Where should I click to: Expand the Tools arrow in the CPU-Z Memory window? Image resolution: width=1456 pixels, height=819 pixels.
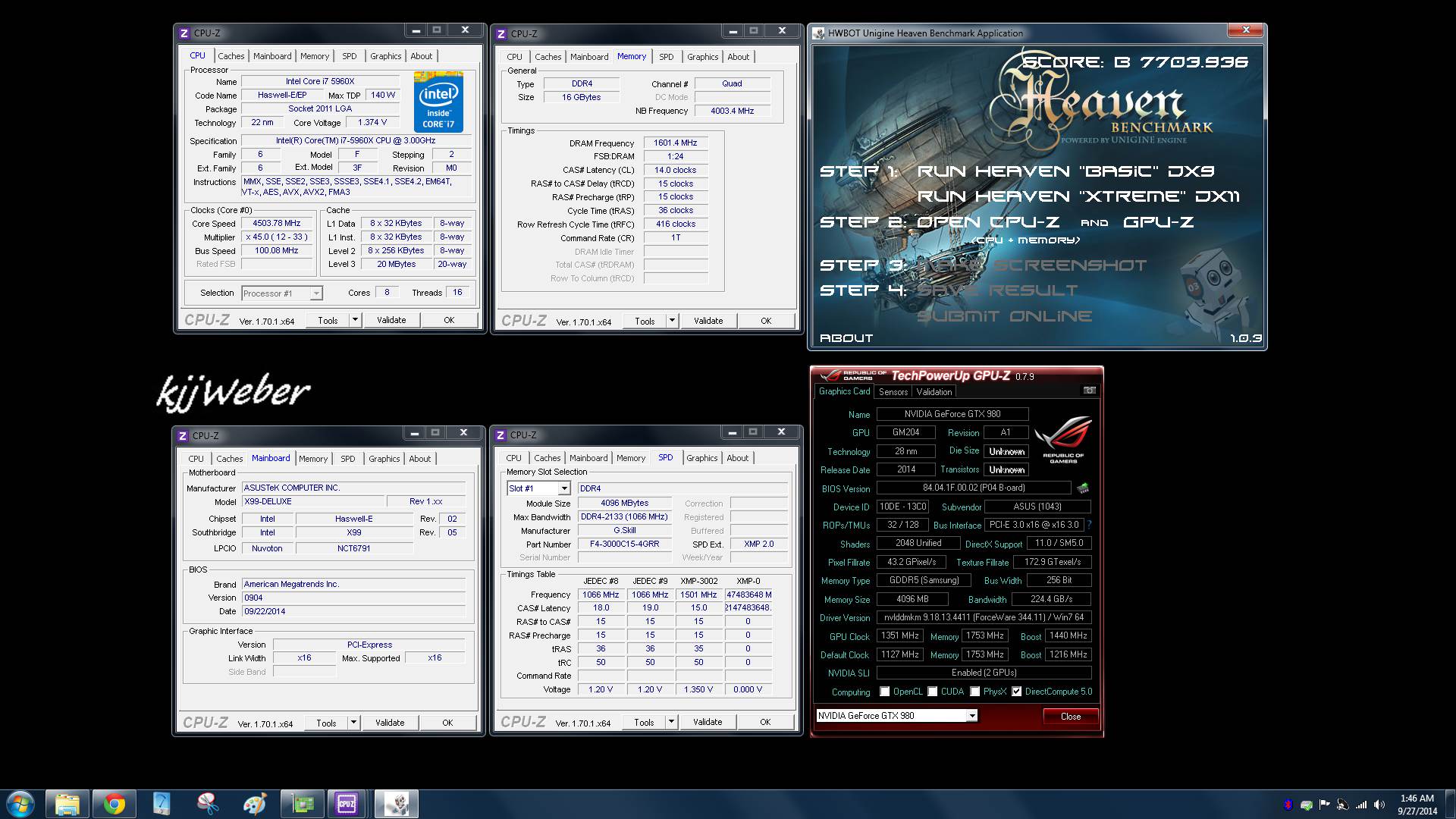click(671, 321)
